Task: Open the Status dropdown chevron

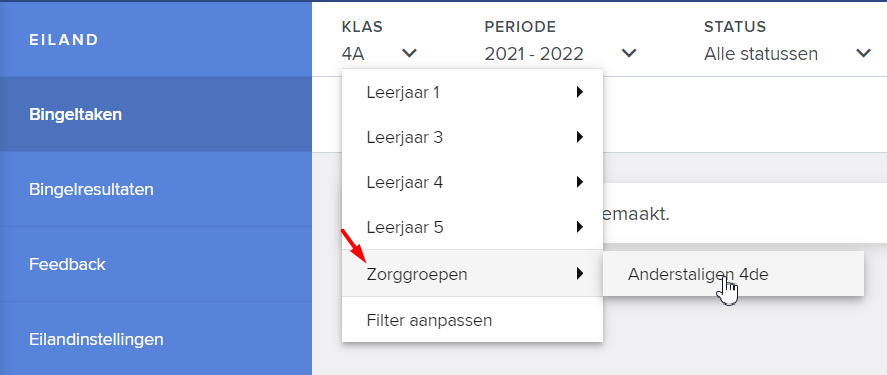Action: click(863, 53)
